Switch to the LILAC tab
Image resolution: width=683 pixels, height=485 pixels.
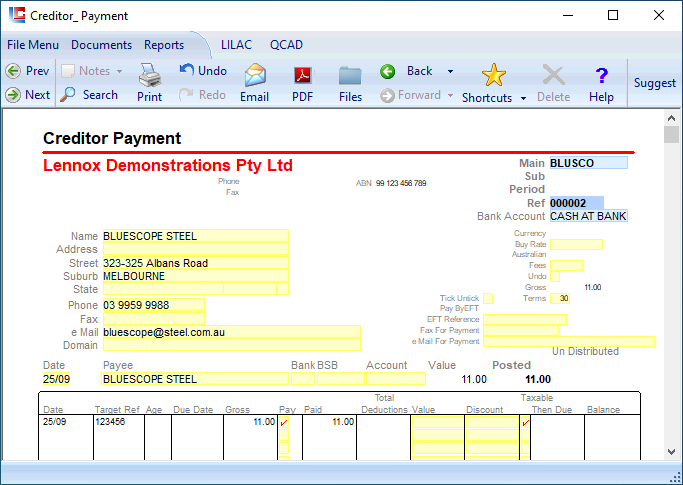237,45
